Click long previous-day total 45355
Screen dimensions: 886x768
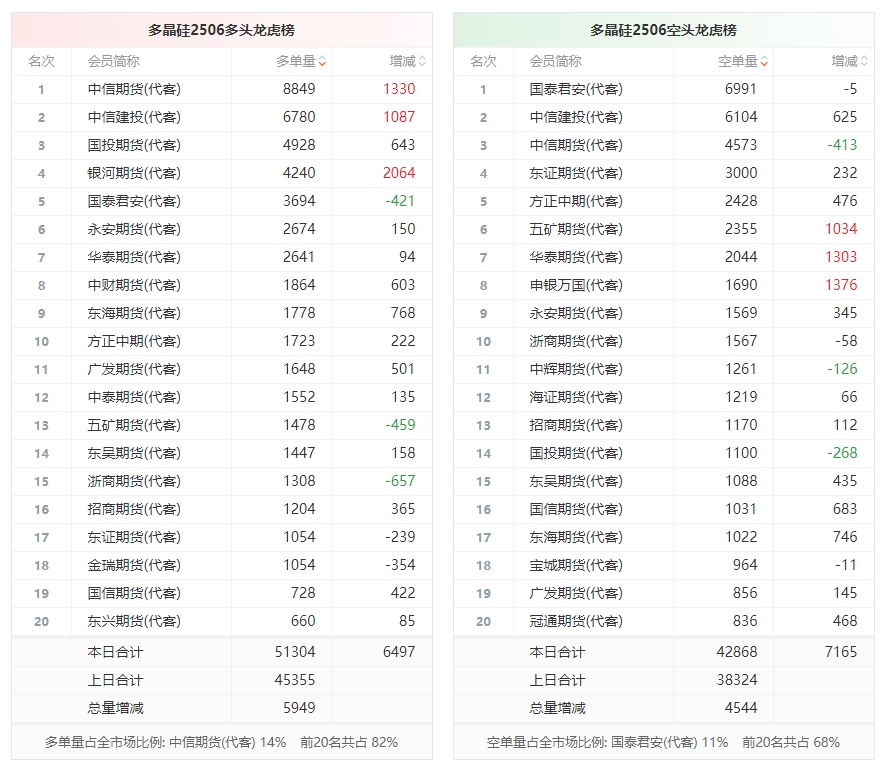295,680
